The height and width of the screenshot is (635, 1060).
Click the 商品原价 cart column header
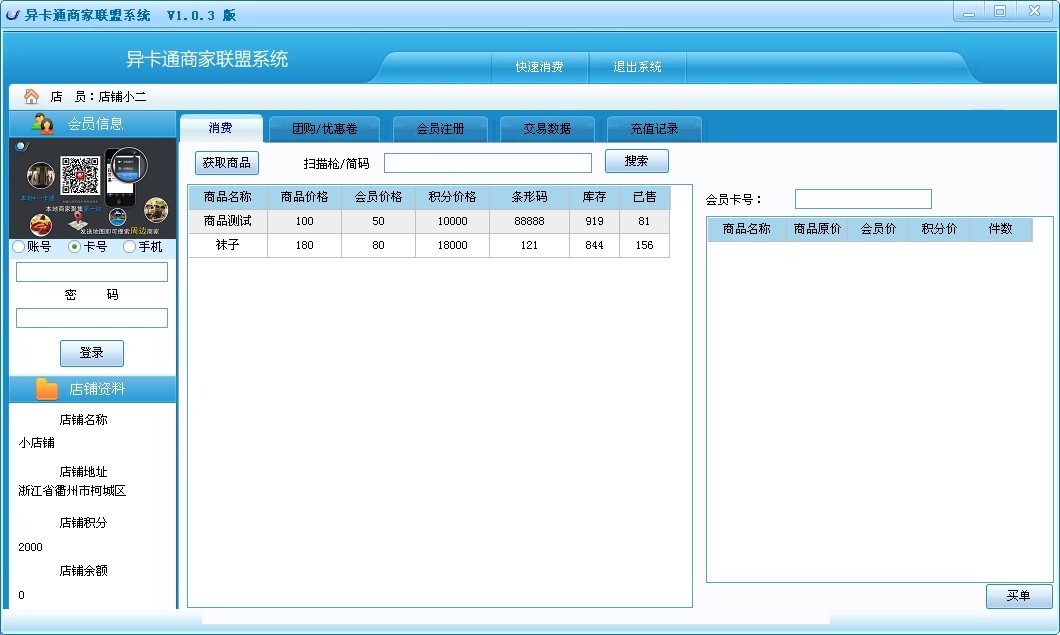[817, 229]
